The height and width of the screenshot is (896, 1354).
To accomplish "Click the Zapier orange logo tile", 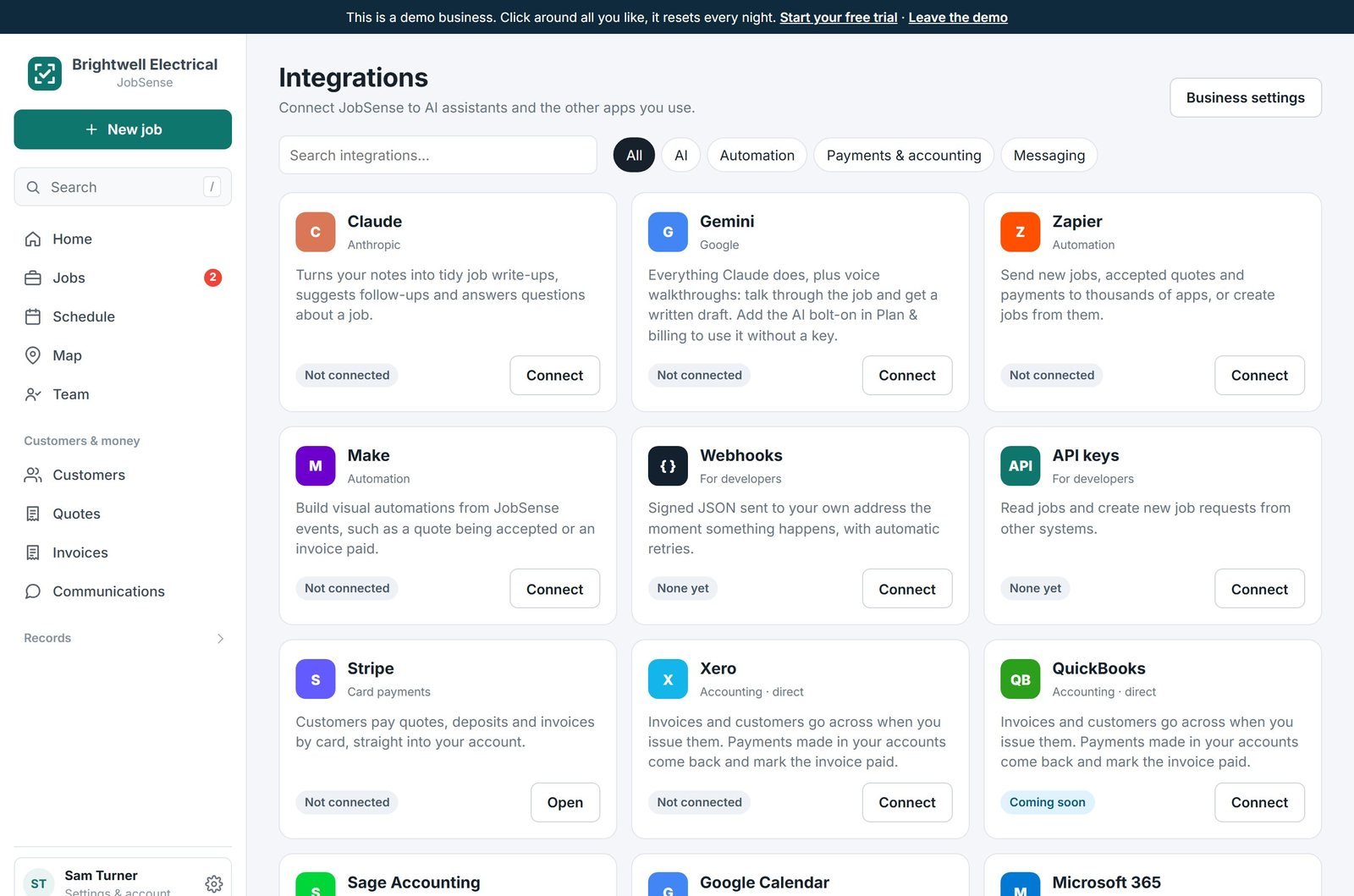I will tap(1021, 232).
